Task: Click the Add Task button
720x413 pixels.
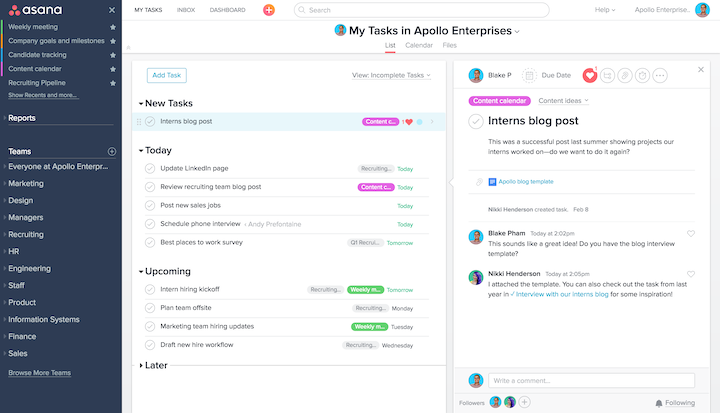Action: pos(166,75)
